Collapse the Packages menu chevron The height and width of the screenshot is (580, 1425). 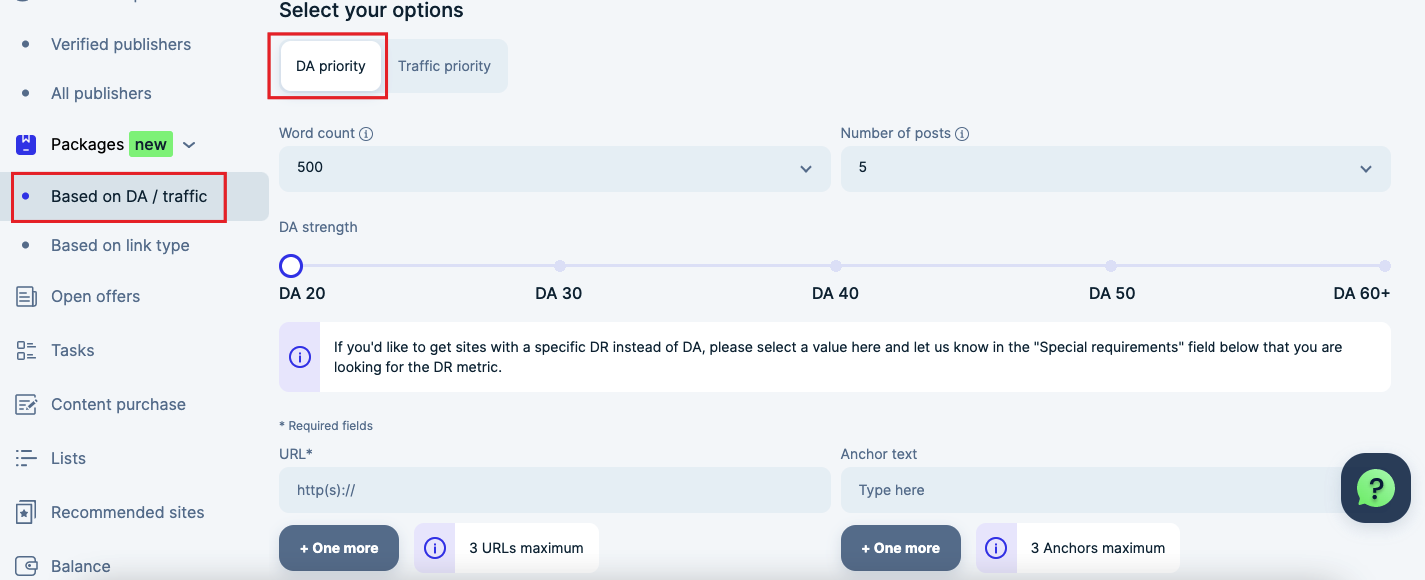189,145
